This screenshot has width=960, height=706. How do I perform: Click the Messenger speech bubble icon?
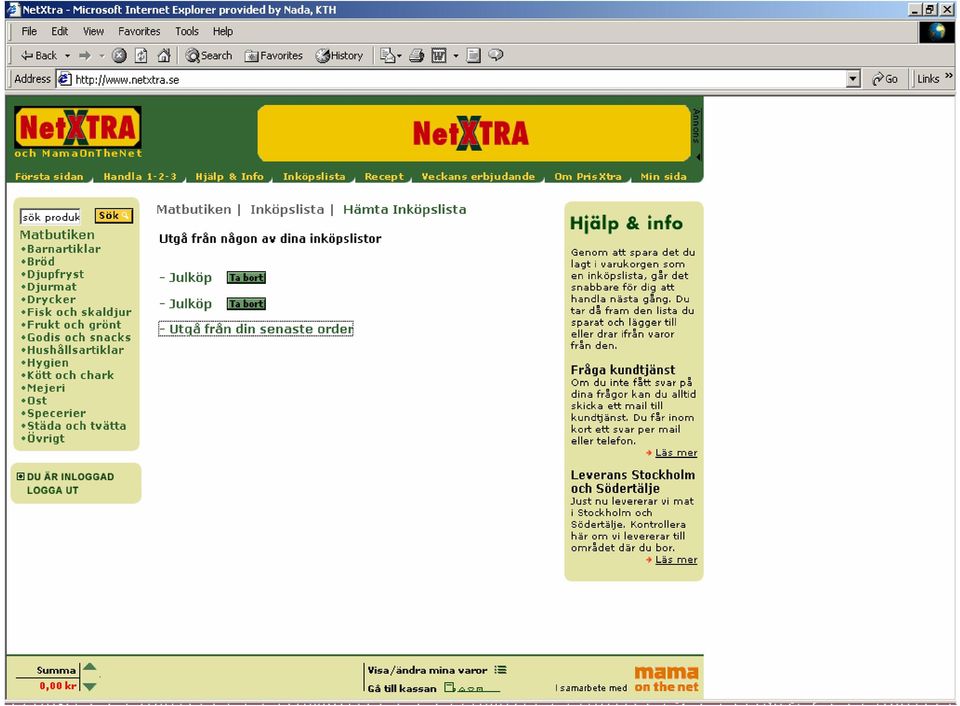[496, 56]
